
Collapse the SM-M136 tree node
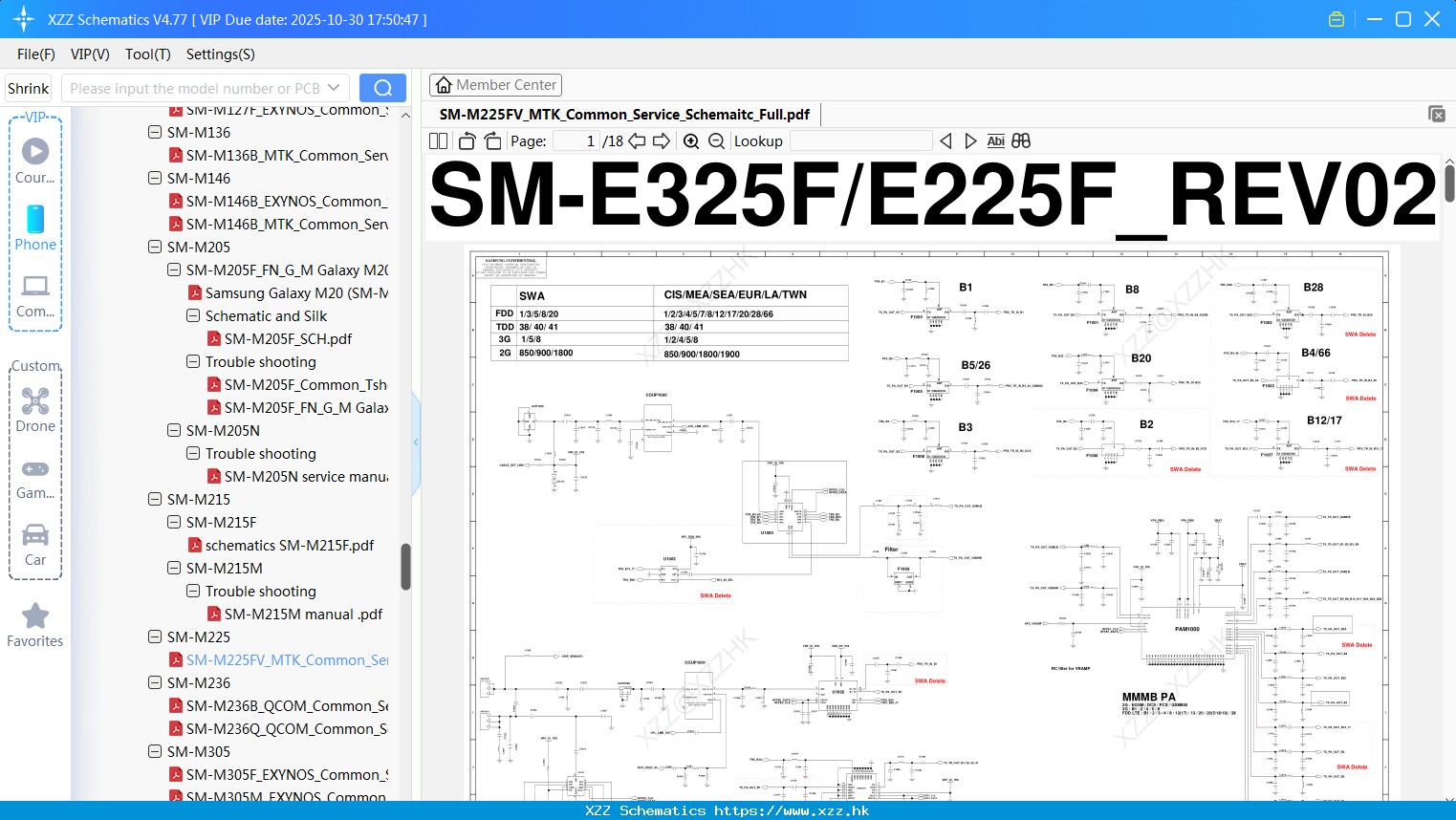click(x=155, y=132)
